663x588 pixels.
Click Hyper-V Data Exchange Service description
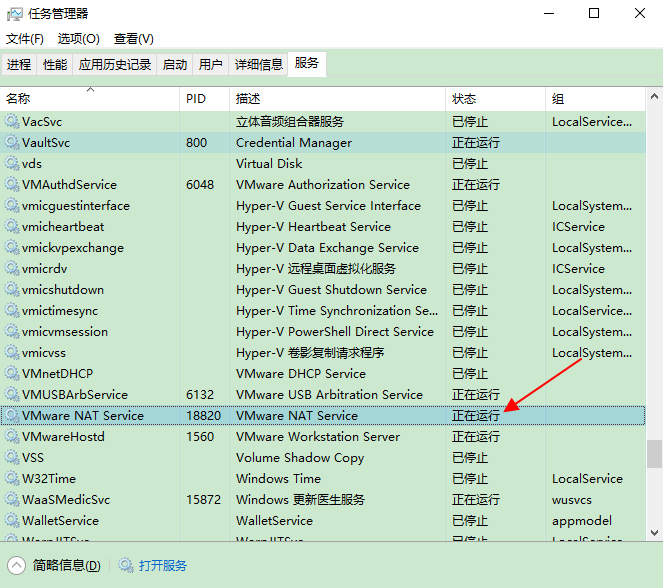pyautogui.click(x=327, y=248)
